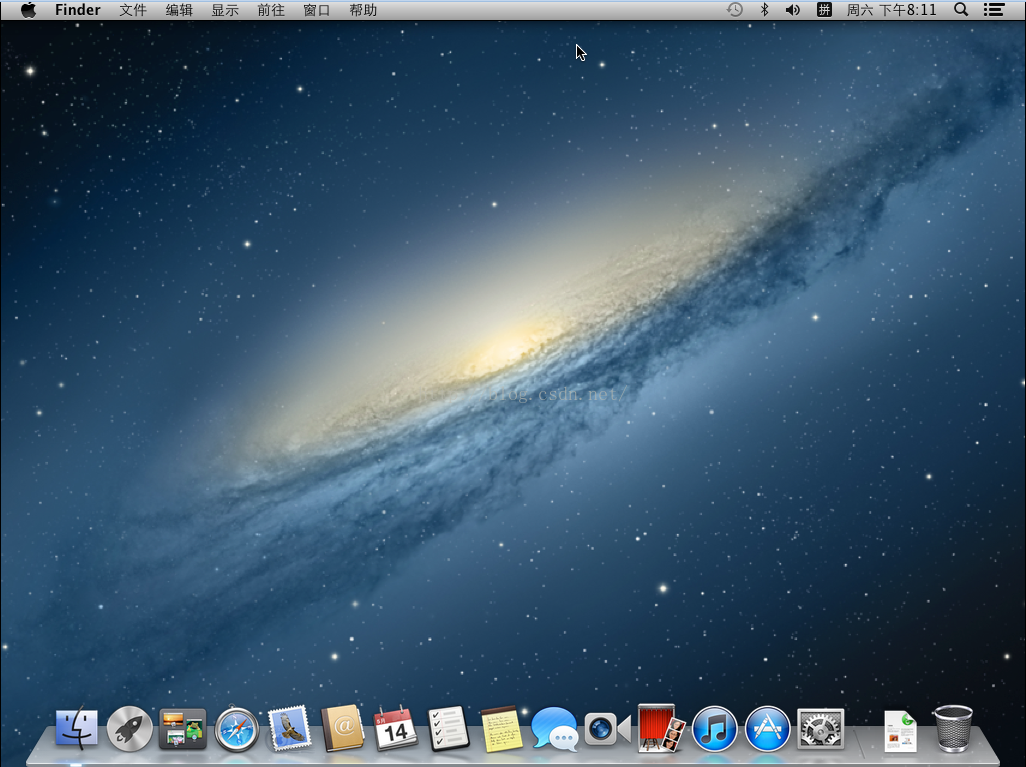Open the Calendar app icon
This screenshot has height=767, width=1026.
click(396, 729)
